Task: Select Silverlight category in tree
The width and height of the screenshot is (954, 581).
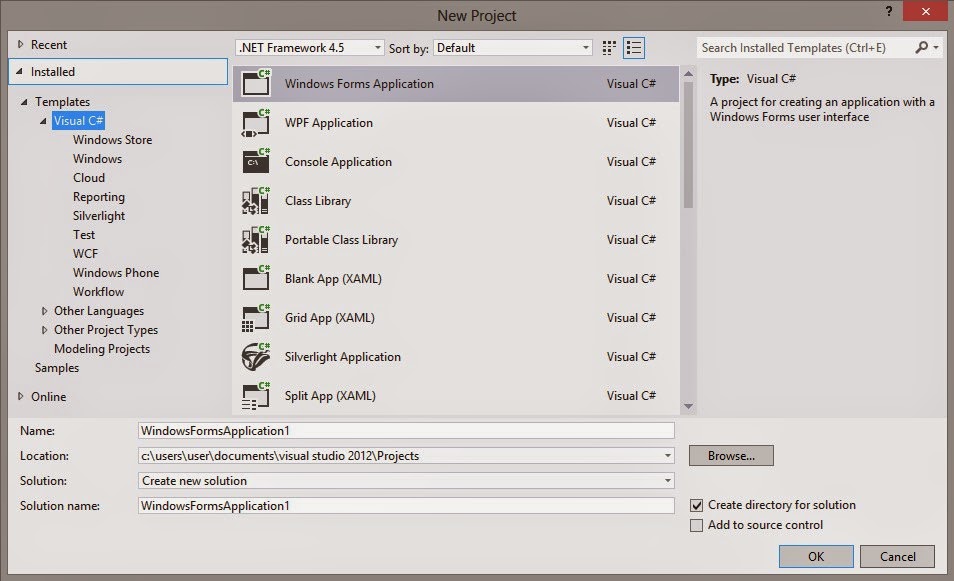Action: click(99, 215)
